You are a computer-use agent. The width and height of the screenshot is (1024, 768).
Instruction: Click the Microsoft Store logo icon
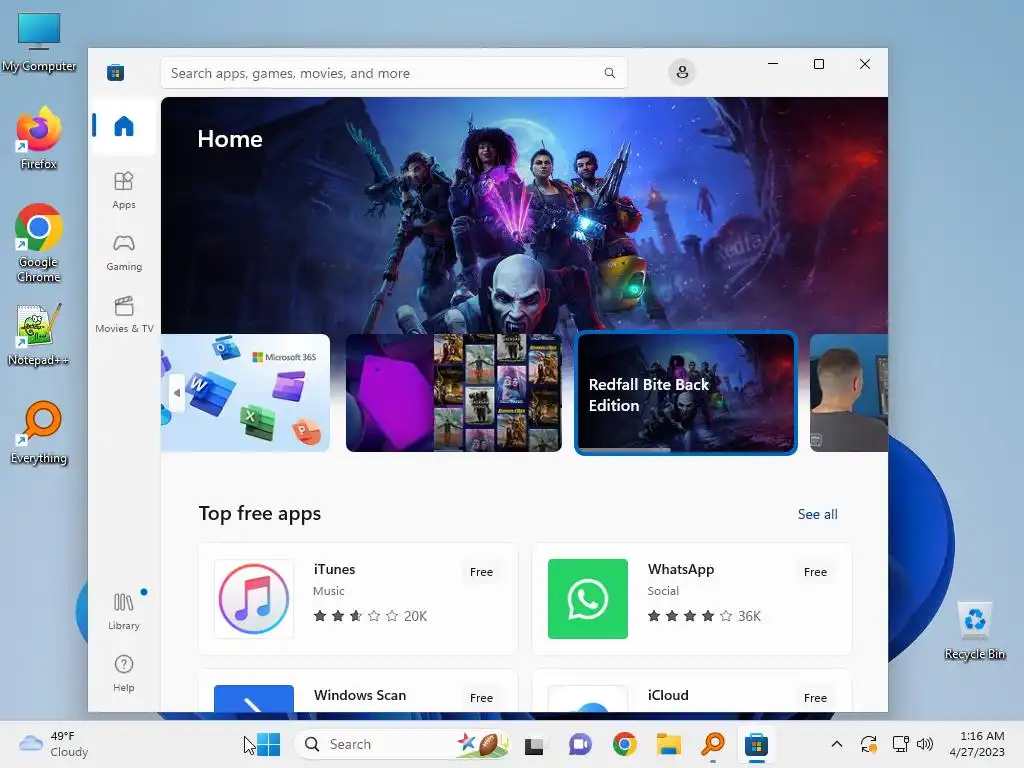tap(116, 72)
